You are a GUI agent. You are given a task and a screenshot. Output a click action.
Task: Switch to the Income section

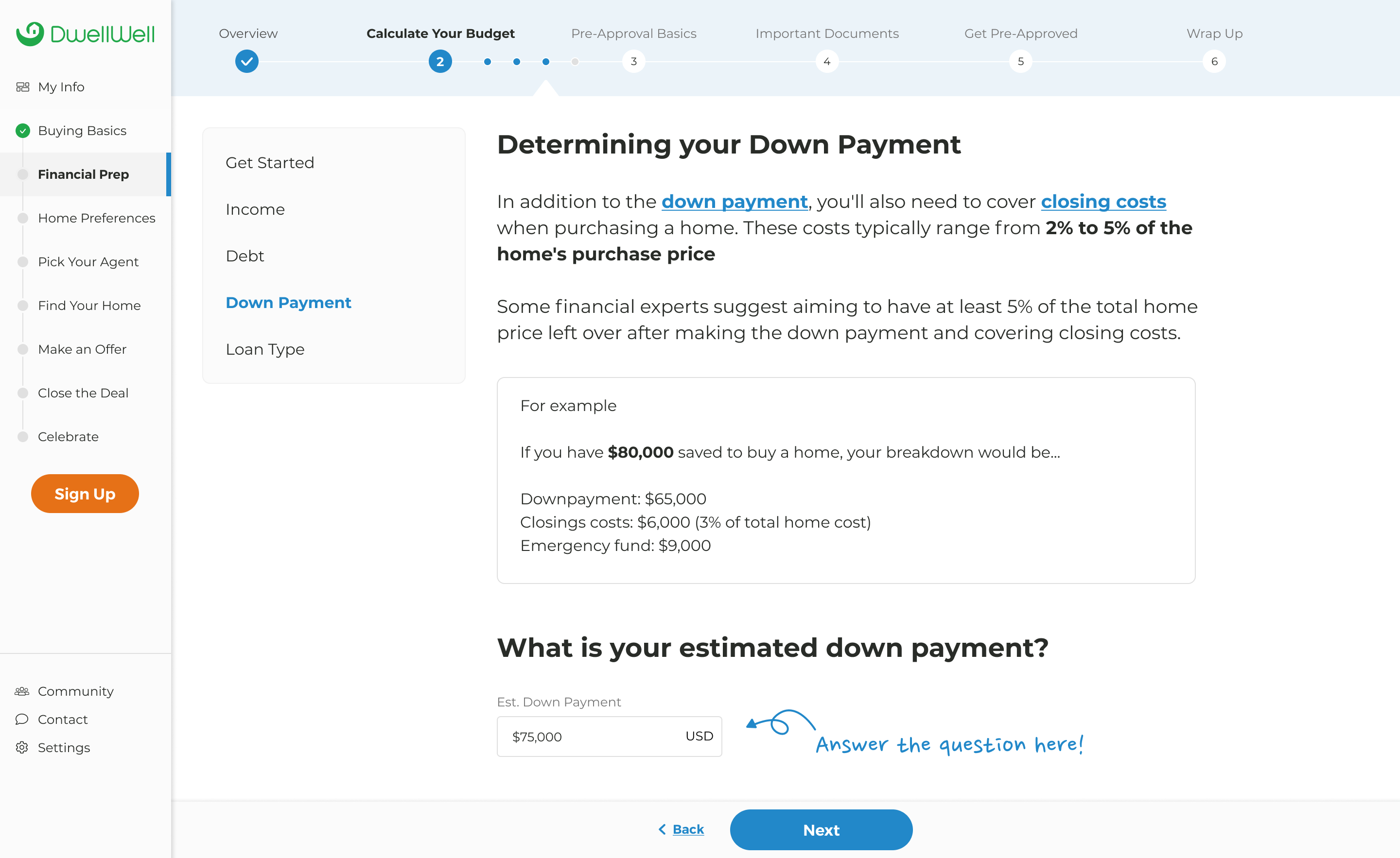(255, 209)
